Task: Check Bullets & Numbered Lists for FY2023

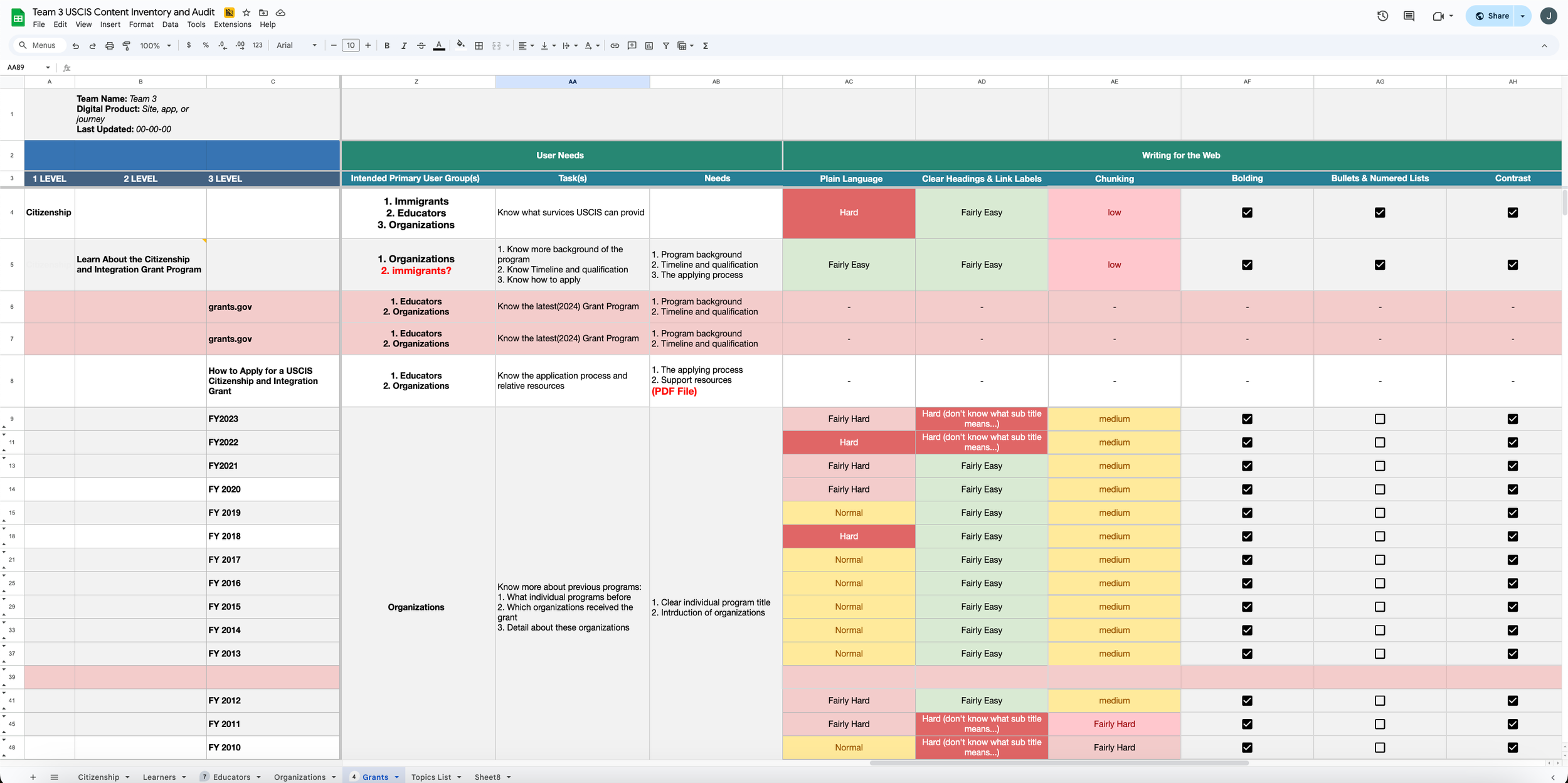Action: (x=1380, y=419)
